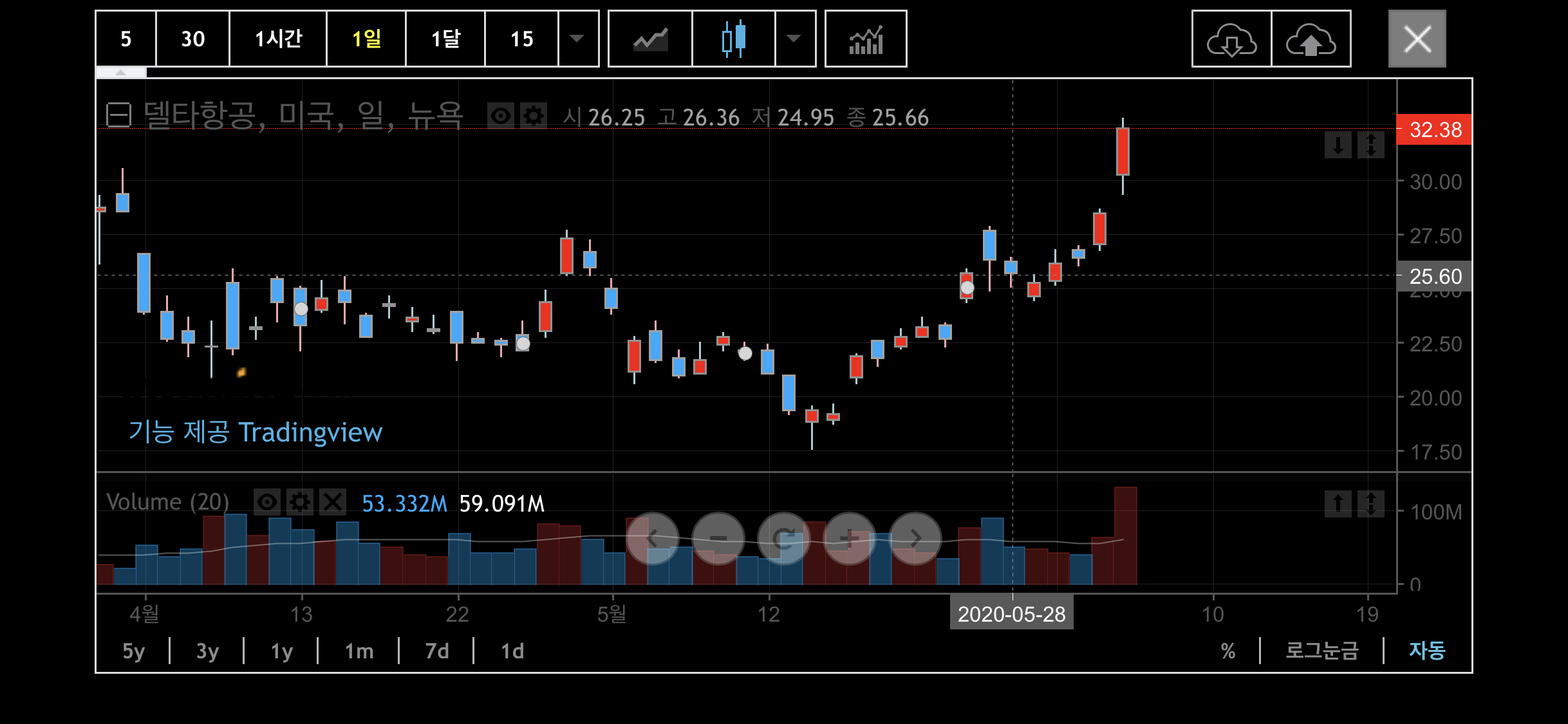The width and height of the screenshot is (1568, 724).
Task: Click the Volume (20) label
Action: point(167,502)
